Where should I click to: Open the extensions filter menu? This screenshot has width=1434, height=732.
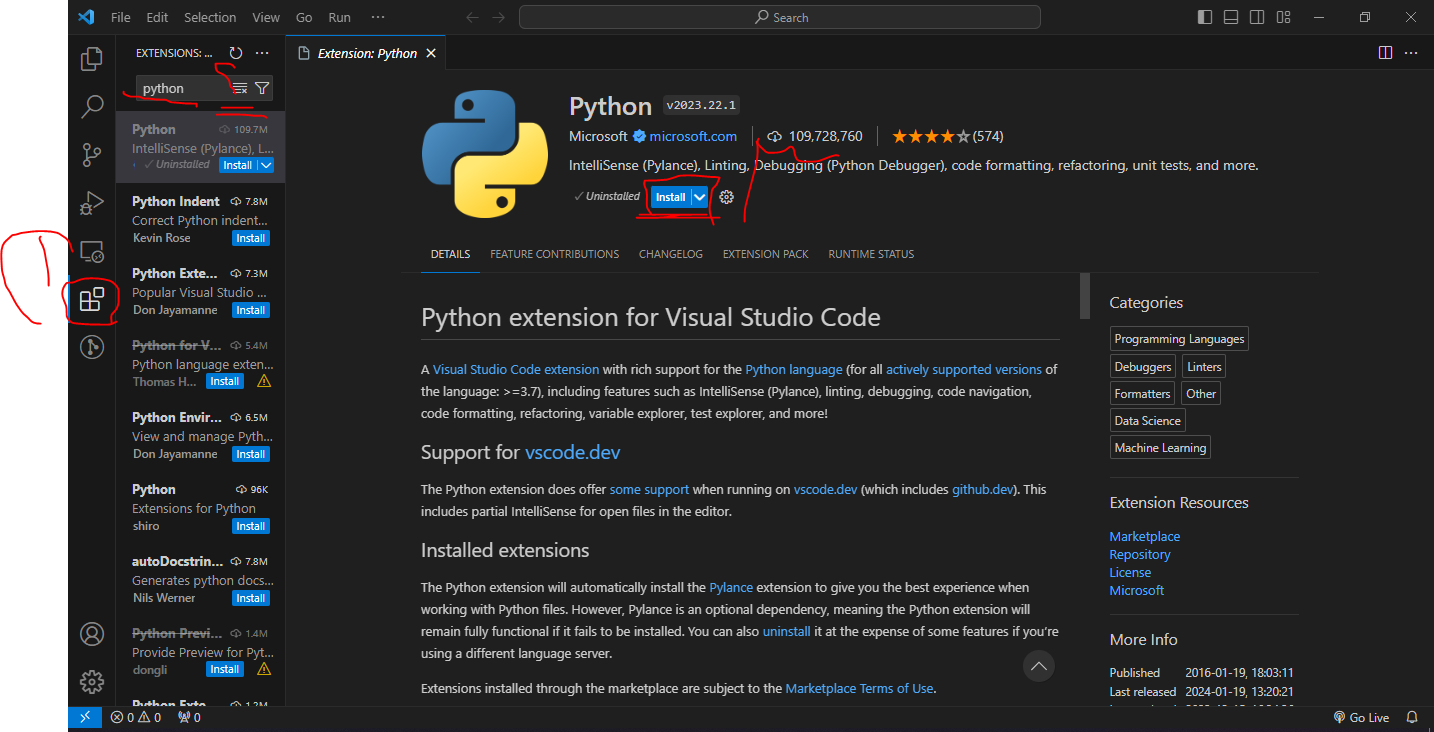coord(261,88)
